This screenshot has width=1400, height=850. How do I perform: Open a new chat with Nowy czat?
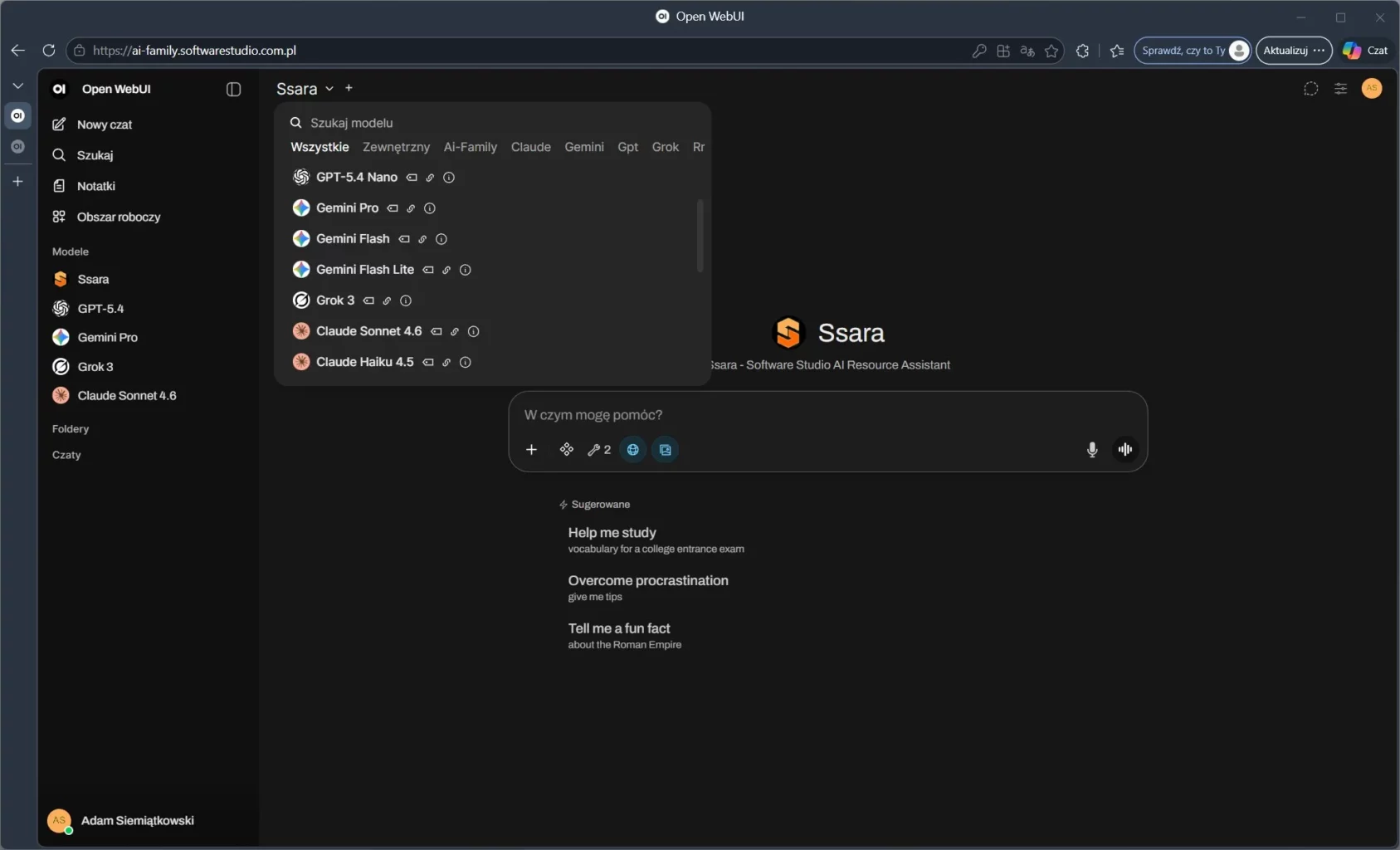click(x=105, y=125)
